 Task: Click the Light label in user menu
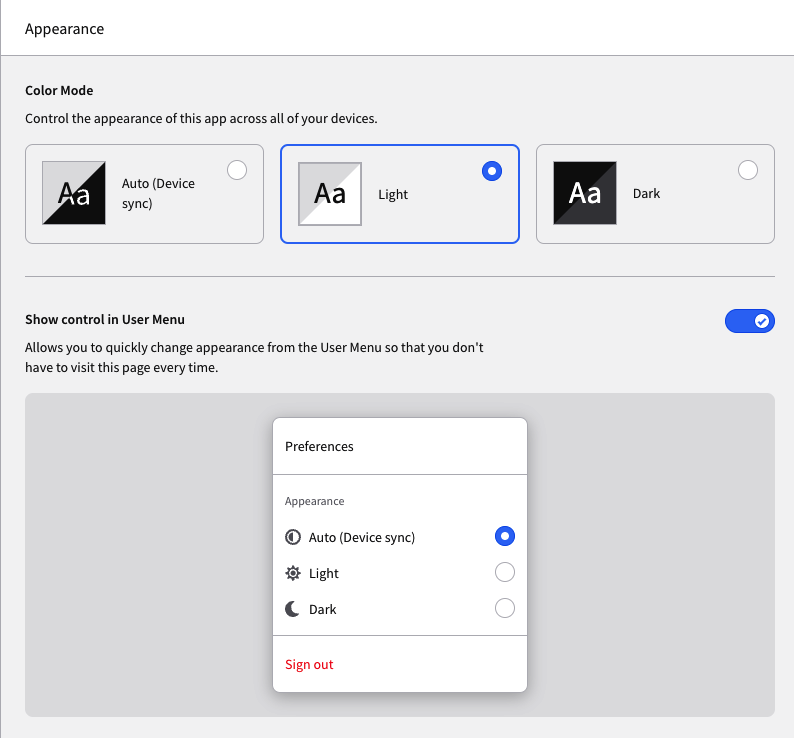pyautogui.click(x=324, y=573)
